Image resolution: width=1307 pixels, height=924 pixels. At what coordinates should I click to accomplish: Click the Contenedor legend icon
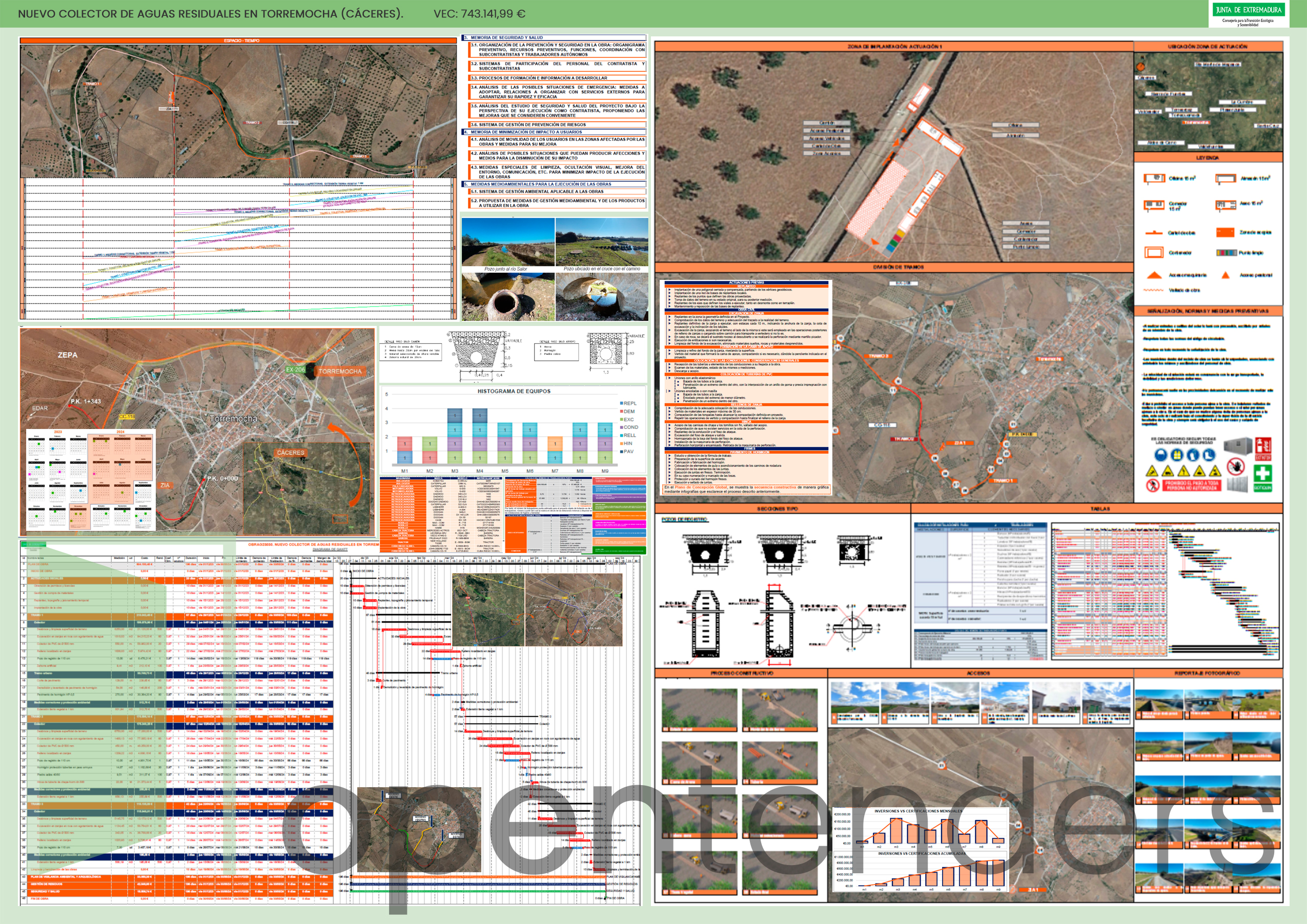click(1154, 252)
